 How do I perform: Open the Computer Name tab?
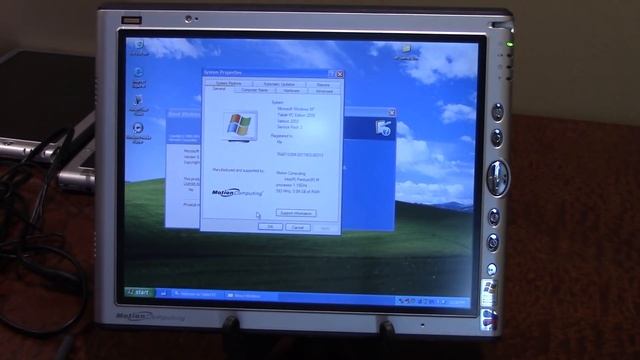coord(255,90)
